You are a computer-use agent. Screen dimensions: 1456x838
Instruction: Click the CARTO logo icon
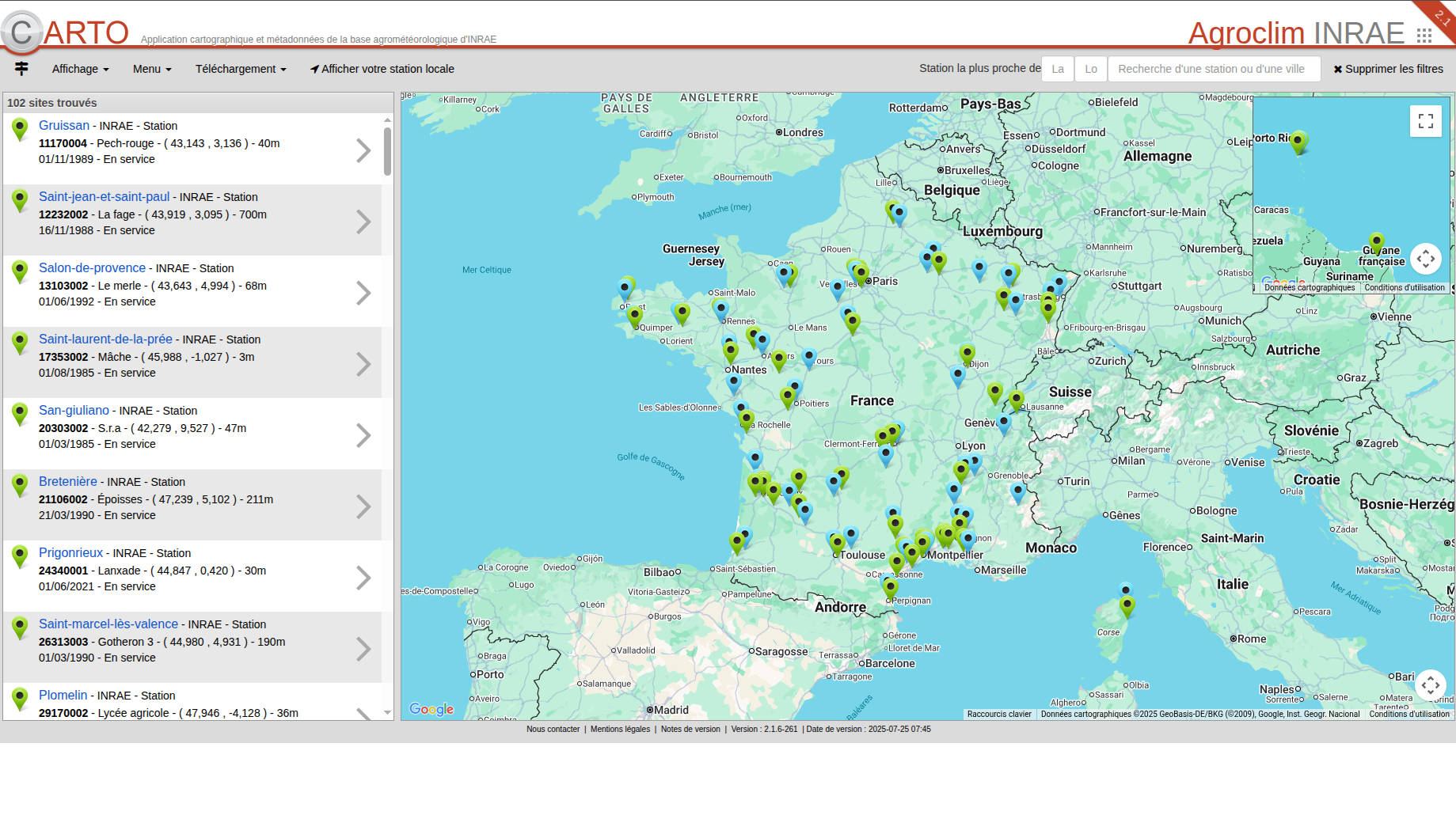coord(22,32)
